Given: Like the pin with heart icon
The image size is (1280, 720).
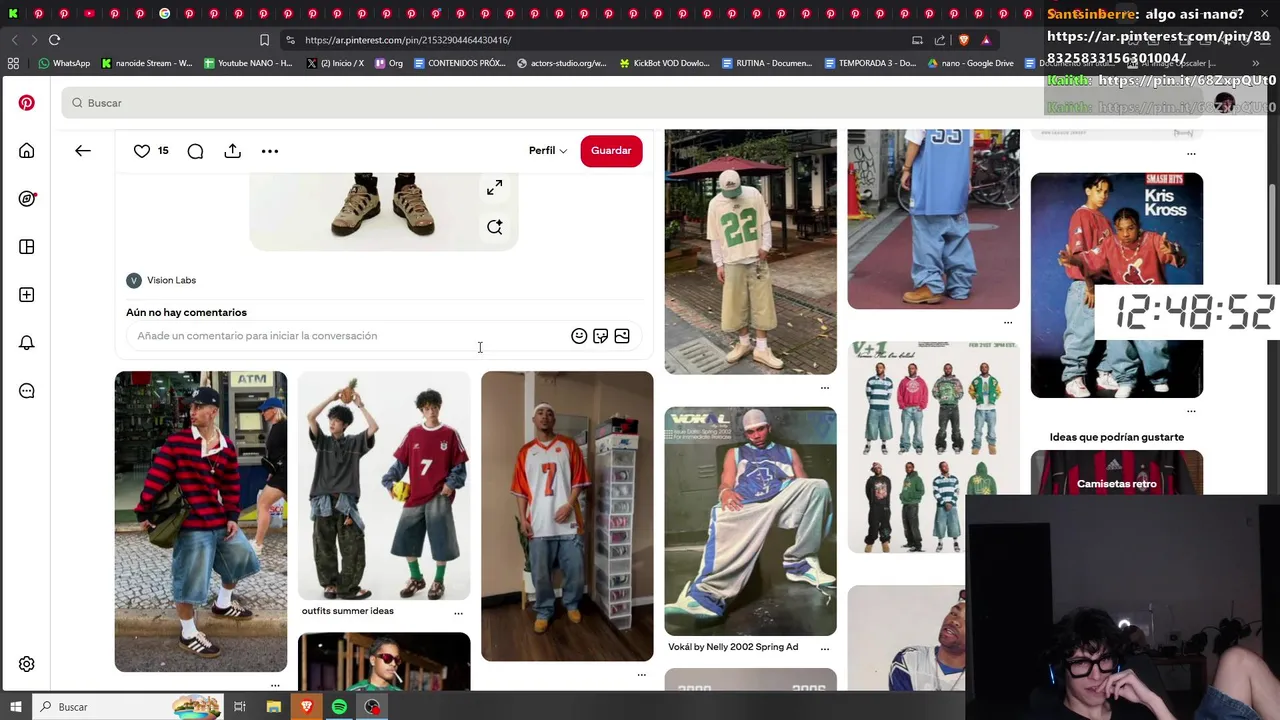Looking at the screenshot, I should (142, 151).
